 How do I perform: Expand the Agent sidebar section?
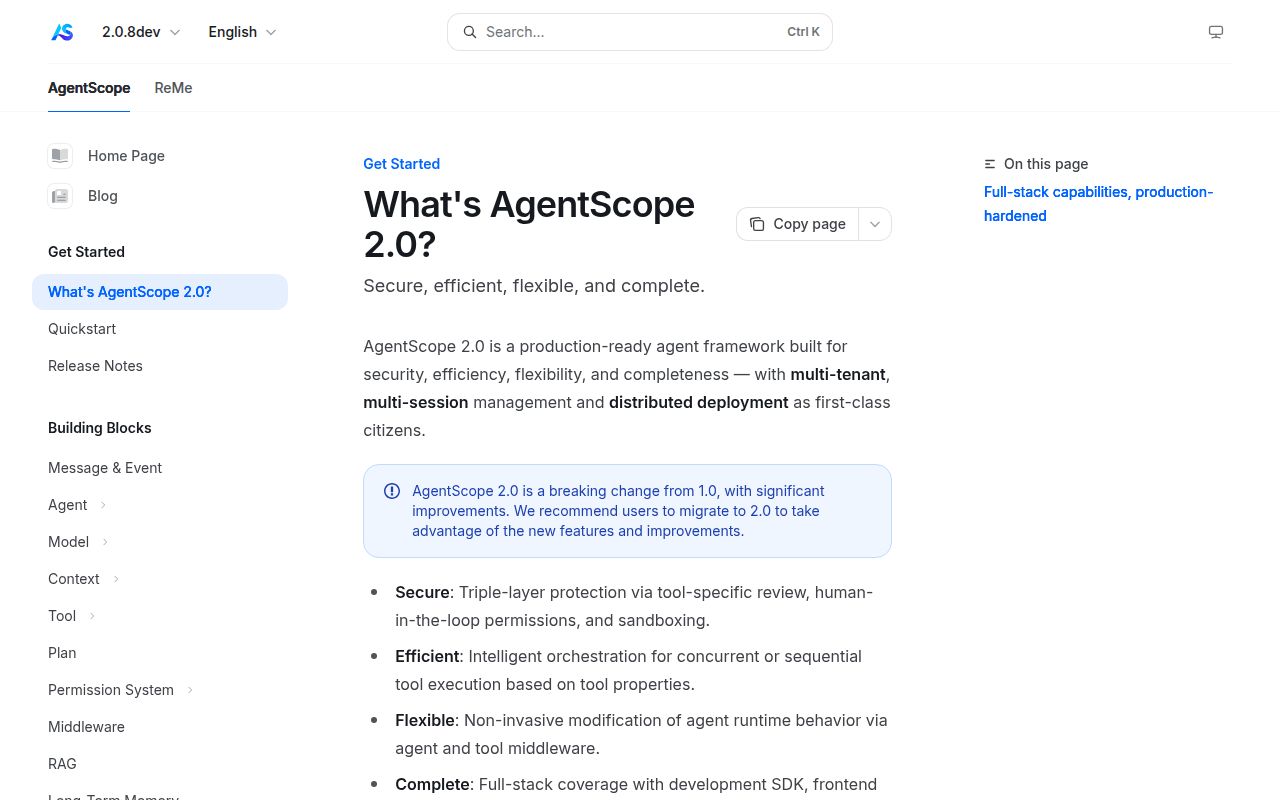coord(103,505)
